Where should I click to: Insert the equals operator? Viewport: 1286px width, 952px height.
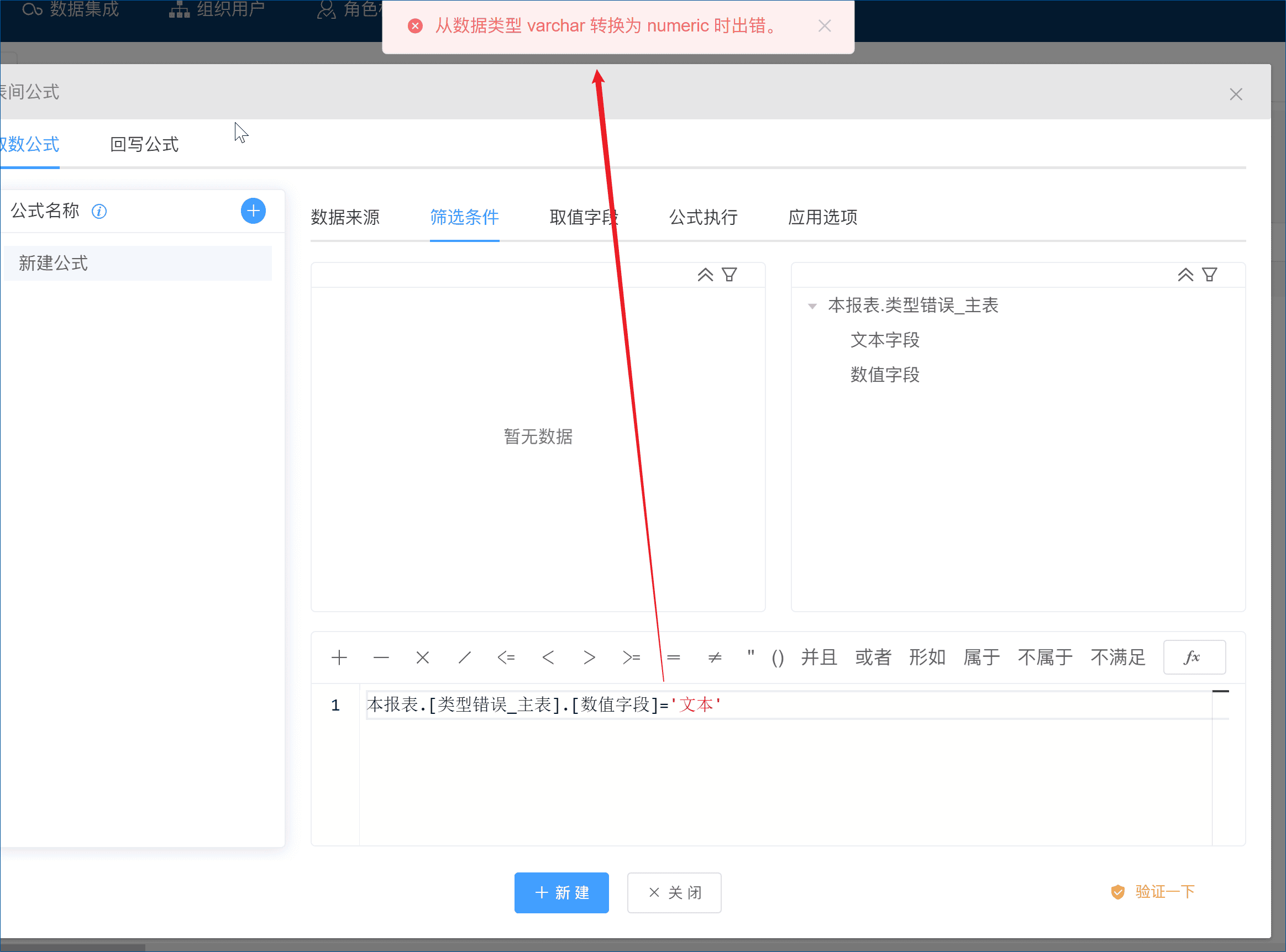point(673,658)
